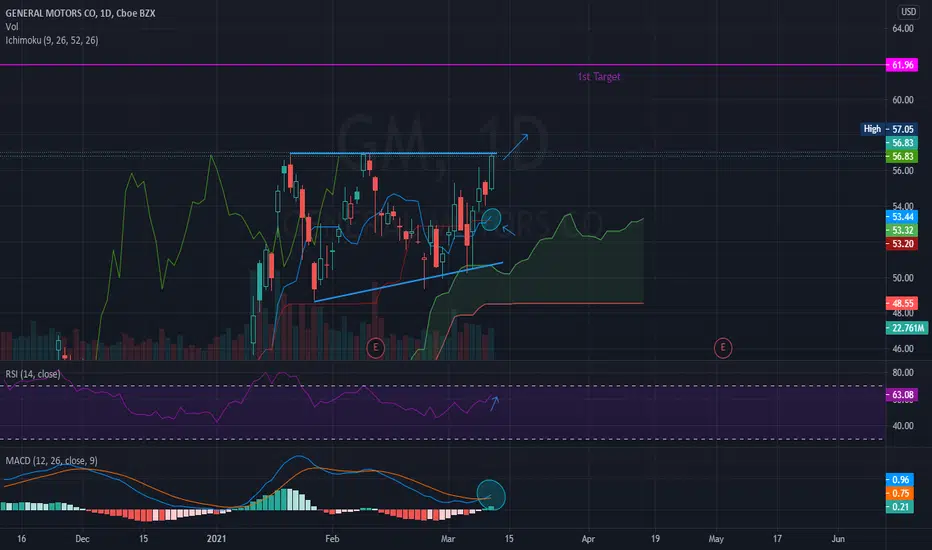Select the Vol indicator label
Screen dimensions: 932x550
[x=12, y=27]
